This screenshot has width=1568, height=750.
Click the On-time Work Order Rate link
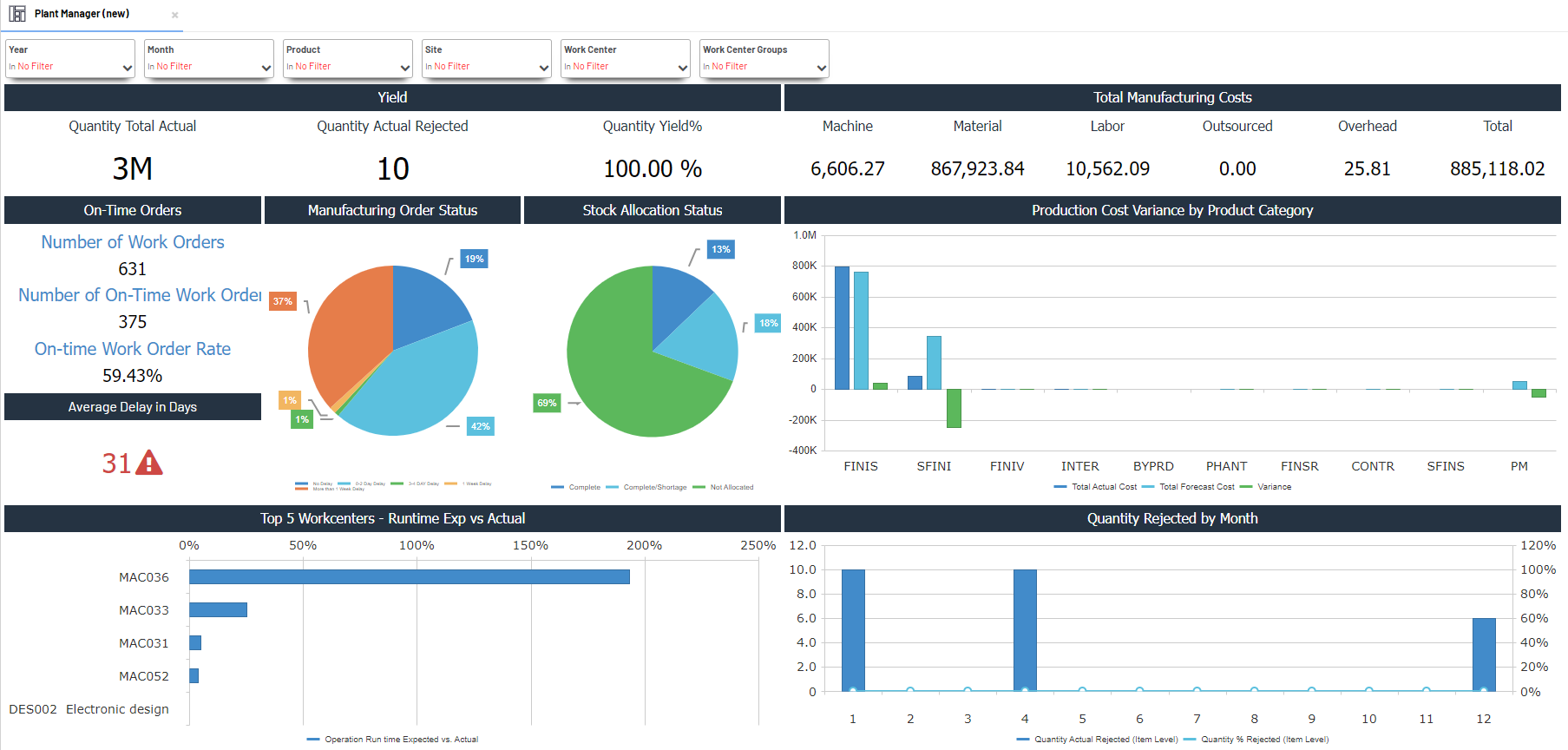pyautogui.click(x=133, y=349)
